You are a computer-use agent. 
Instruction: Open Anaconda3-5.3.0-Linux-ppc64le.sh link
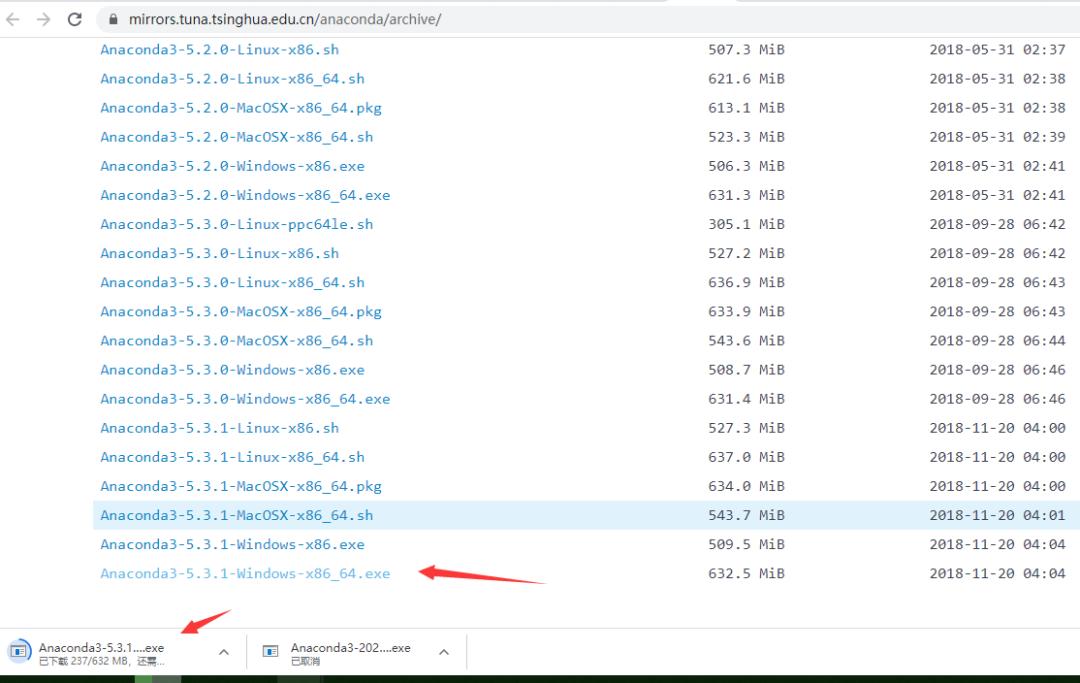[x=237, y=224]
